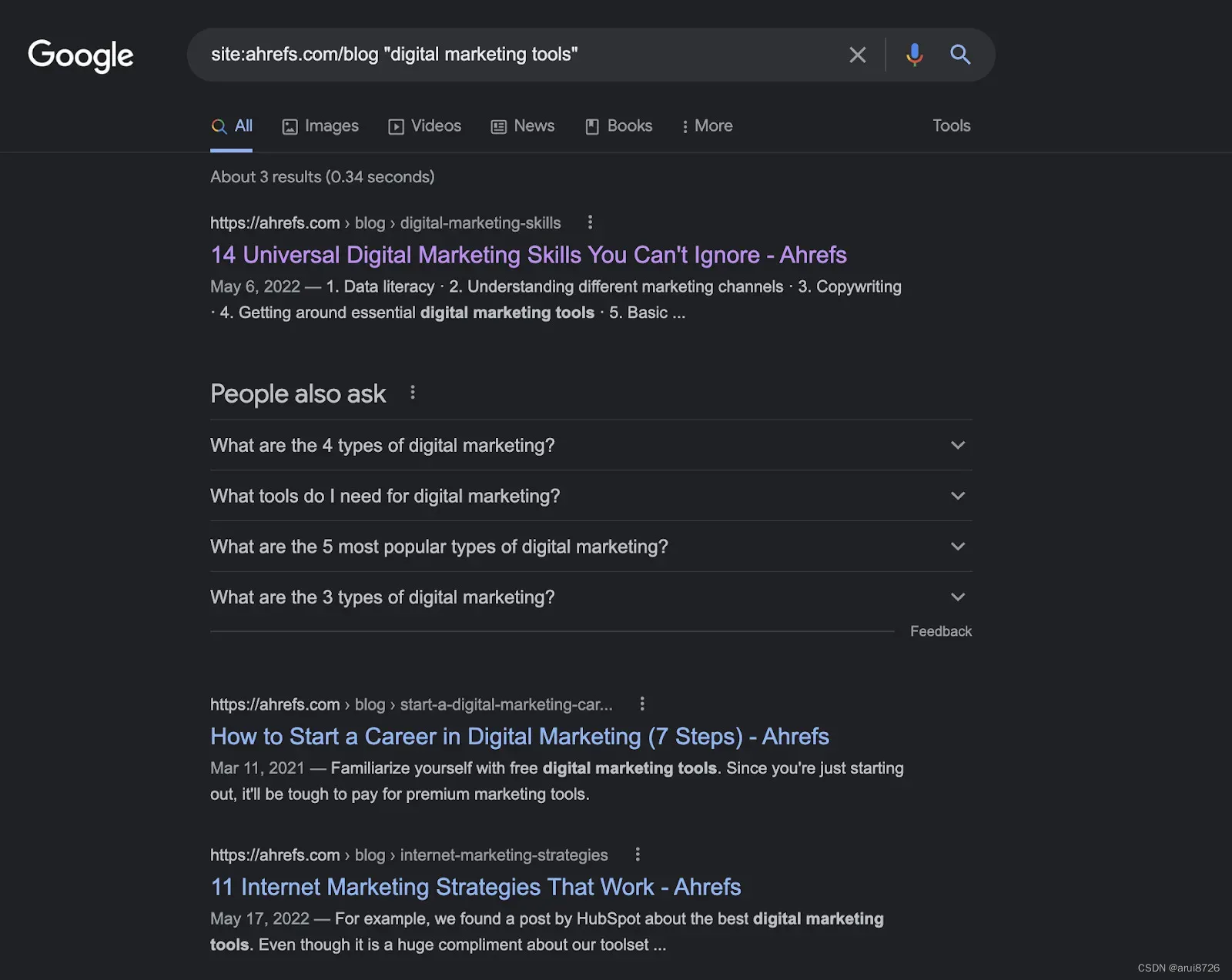Select the All results tab
1232x980 pixels.
(232, 126)
